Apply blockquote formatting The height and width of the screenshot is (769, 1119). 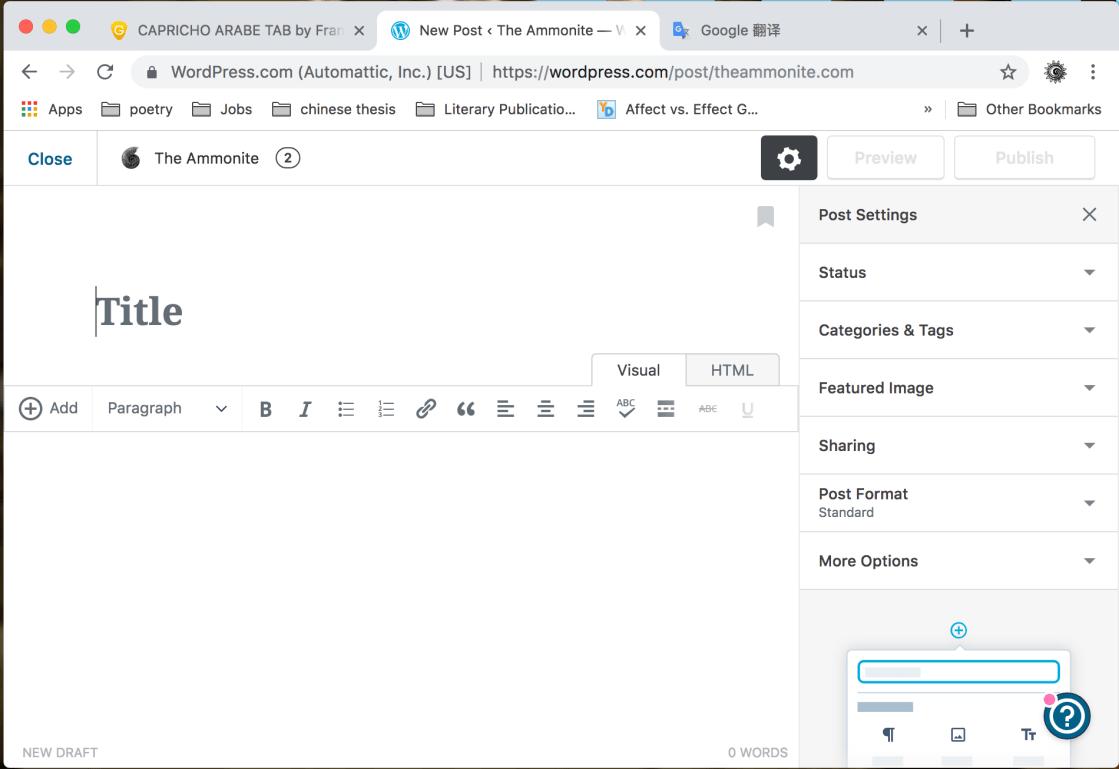[x=466, y=409]
